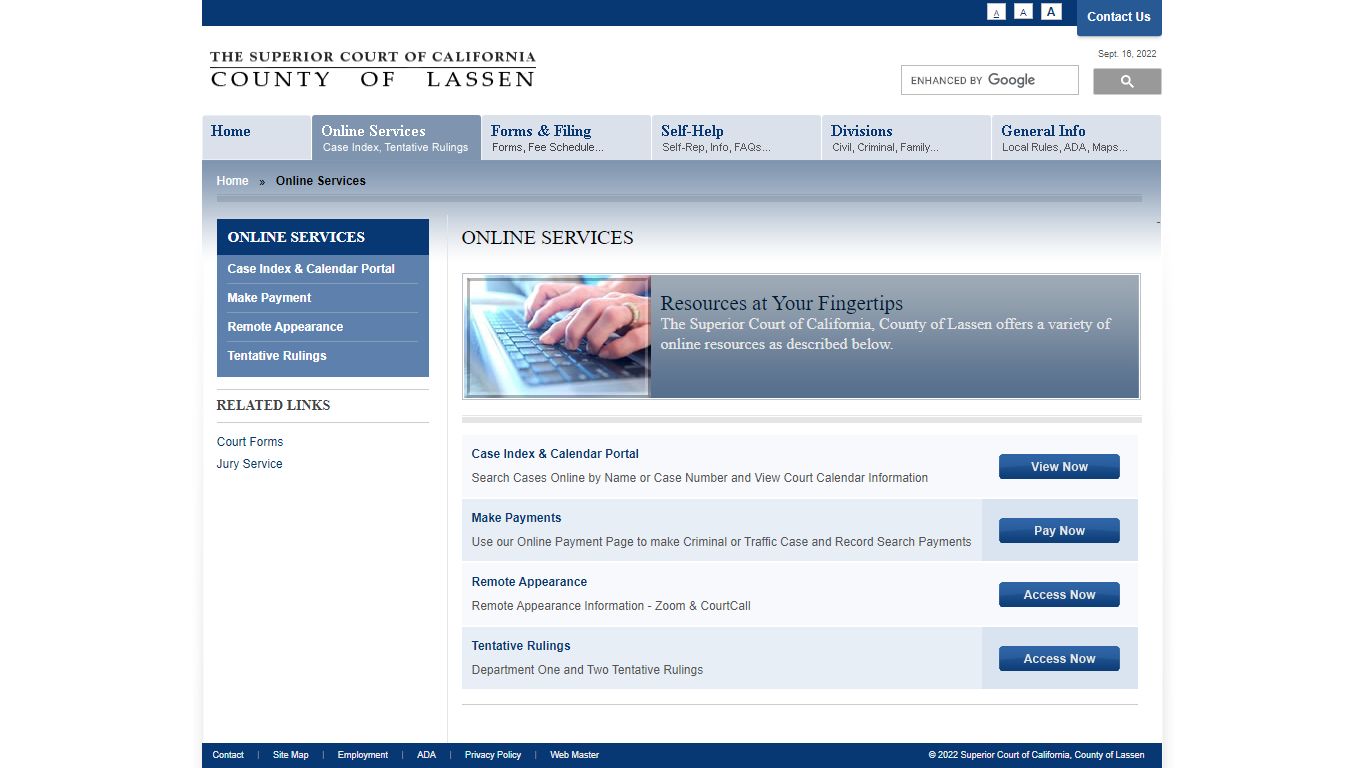The height and width of the screenshot is (768, 1366).
Task: Click Access Now for Tentative Rulings
Action: (1059, 659)
